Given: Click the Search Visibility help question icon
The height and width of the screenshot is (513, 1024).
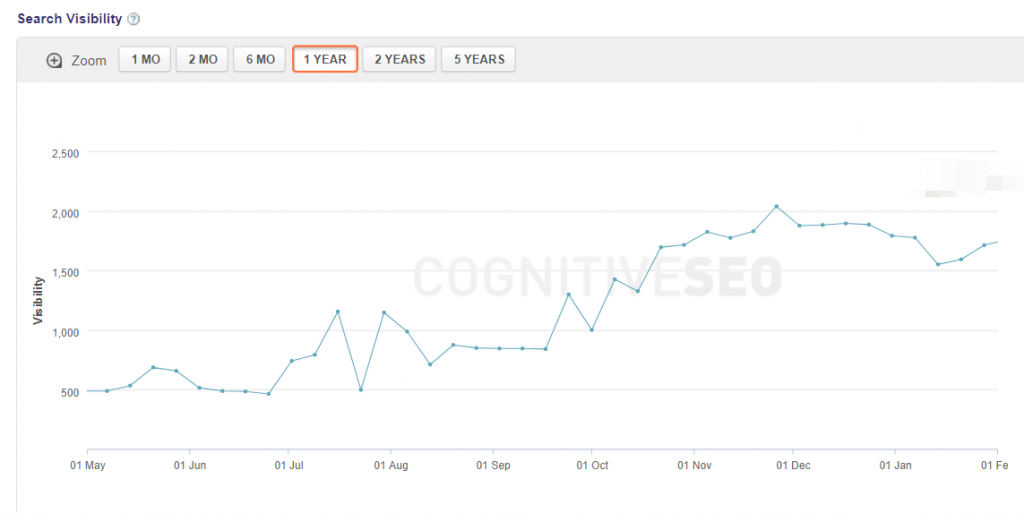Looking at the screenshot, I should click(x=134, y=19).
